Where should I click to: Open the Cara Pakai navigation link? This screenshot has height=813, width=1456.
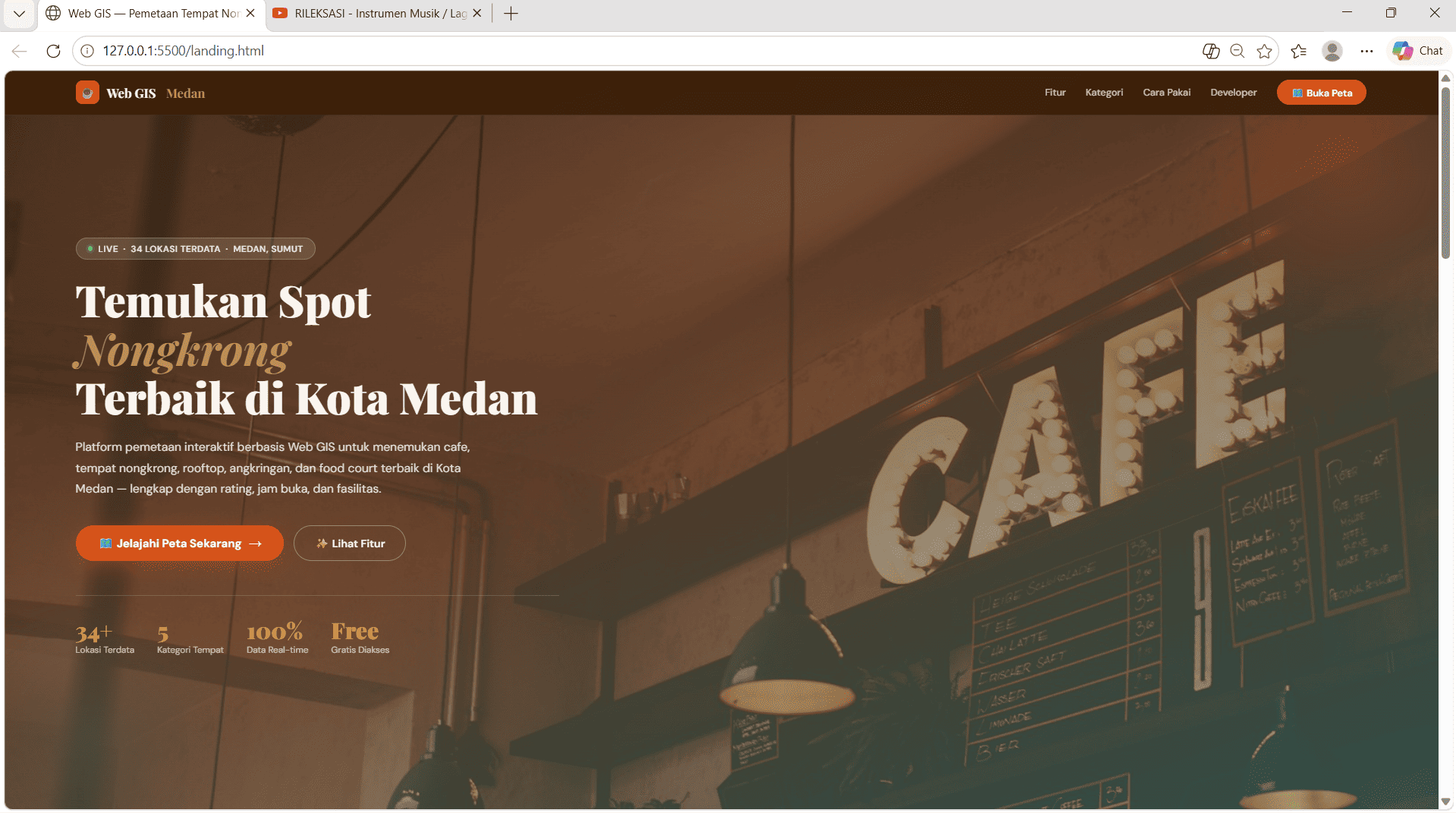click(1167, 93)
